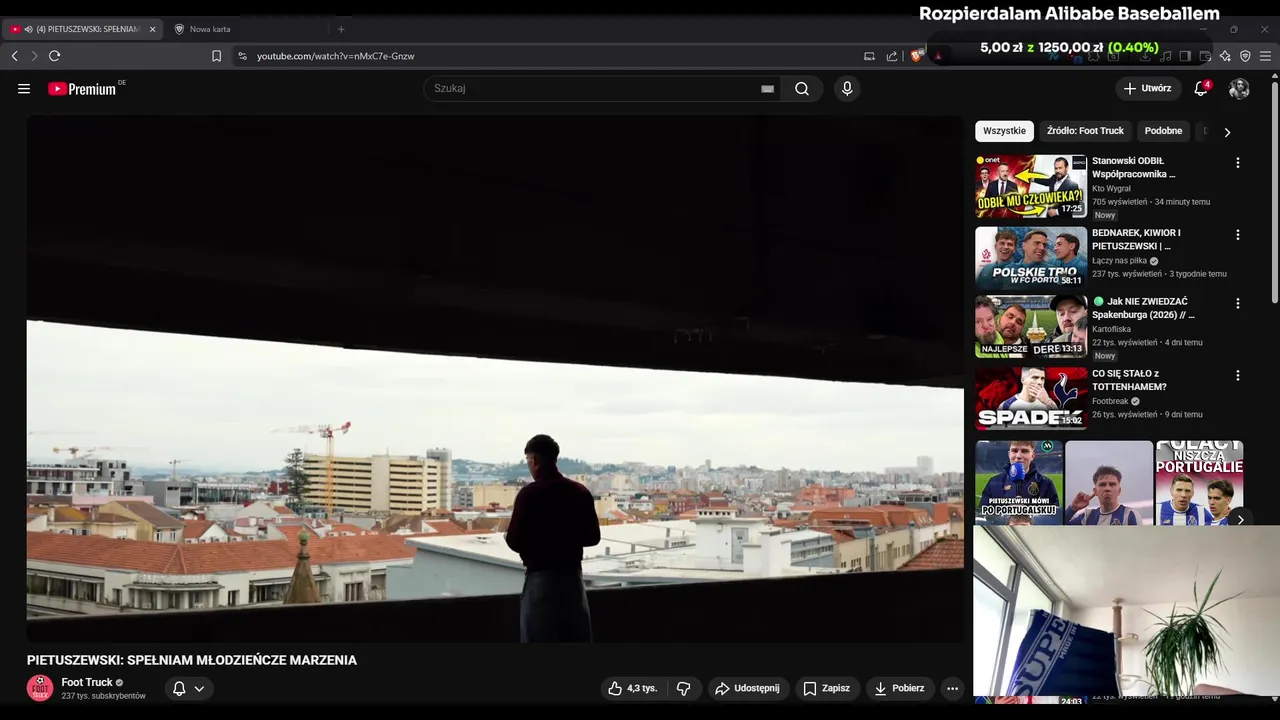
Task: Click the Zapisz save button
Action: pyautogui.click(x=826, y=688)
